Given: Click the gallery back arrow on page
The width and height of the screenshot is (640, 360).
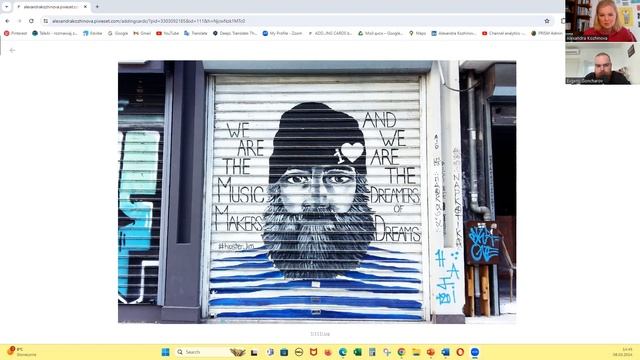Looking at the screenshot, I should coord(12,50).
